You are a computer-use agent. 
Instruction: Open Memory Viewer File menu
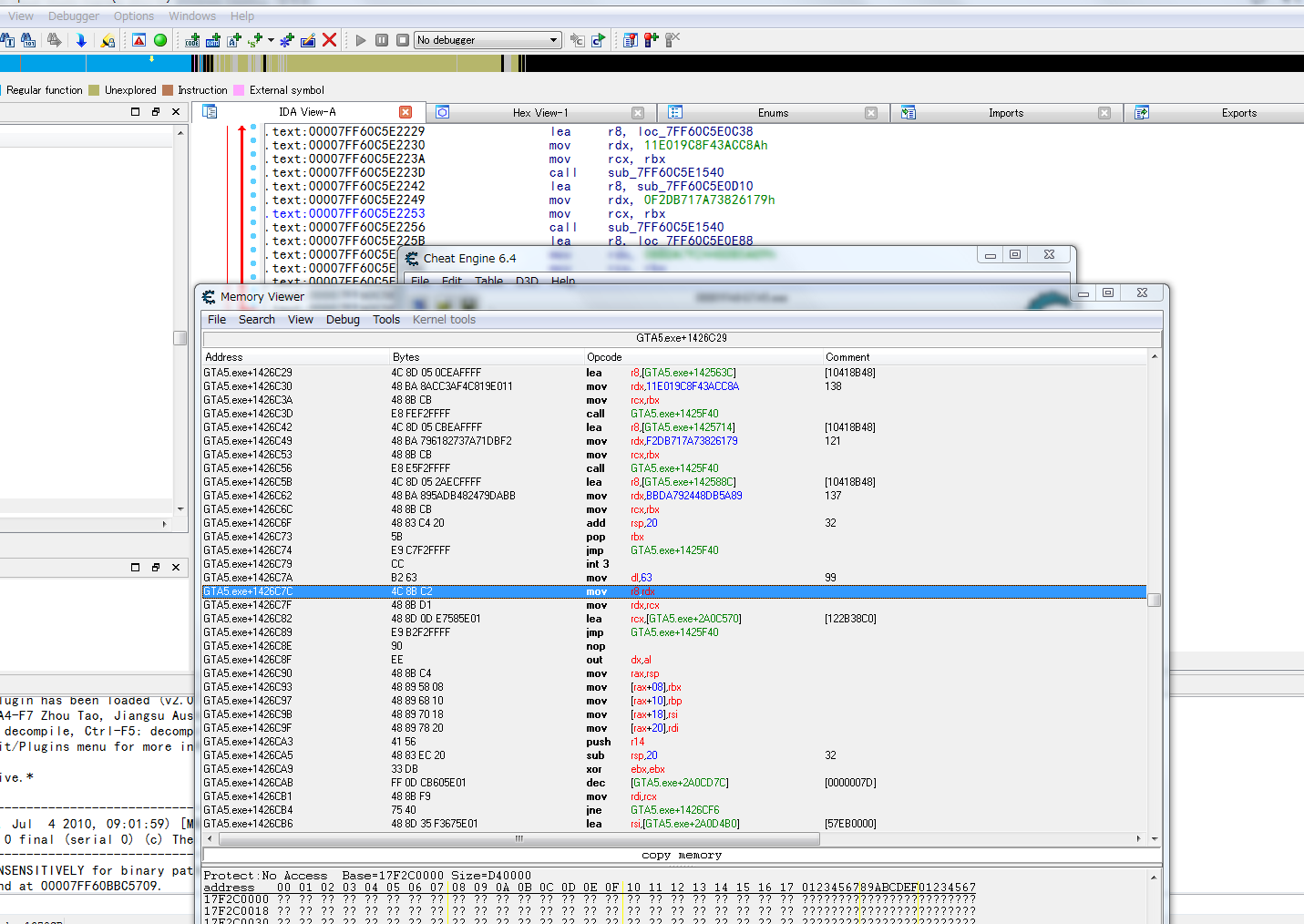pyautogui.click(x=217, y=320)
